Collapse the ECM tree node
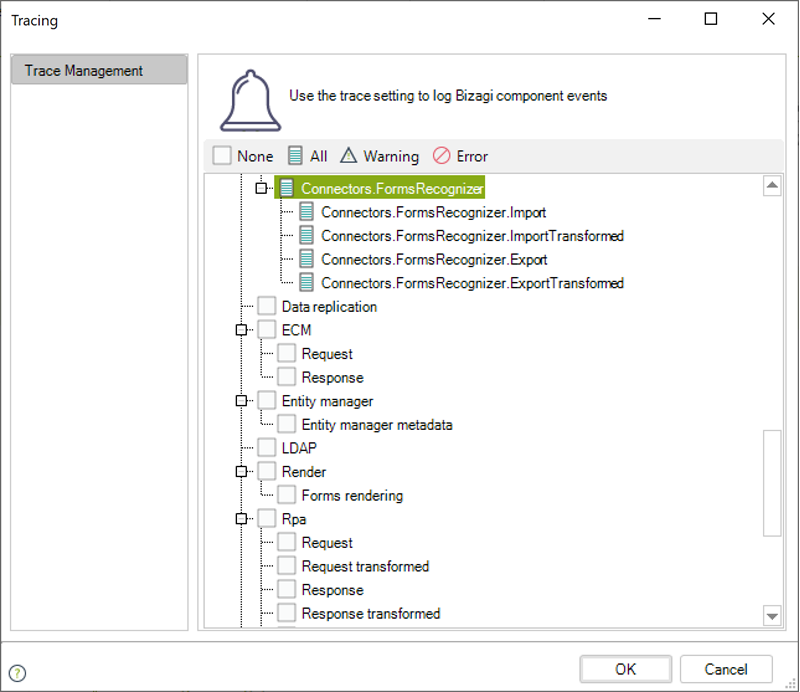Screen dimensions: 800x692 241,330
